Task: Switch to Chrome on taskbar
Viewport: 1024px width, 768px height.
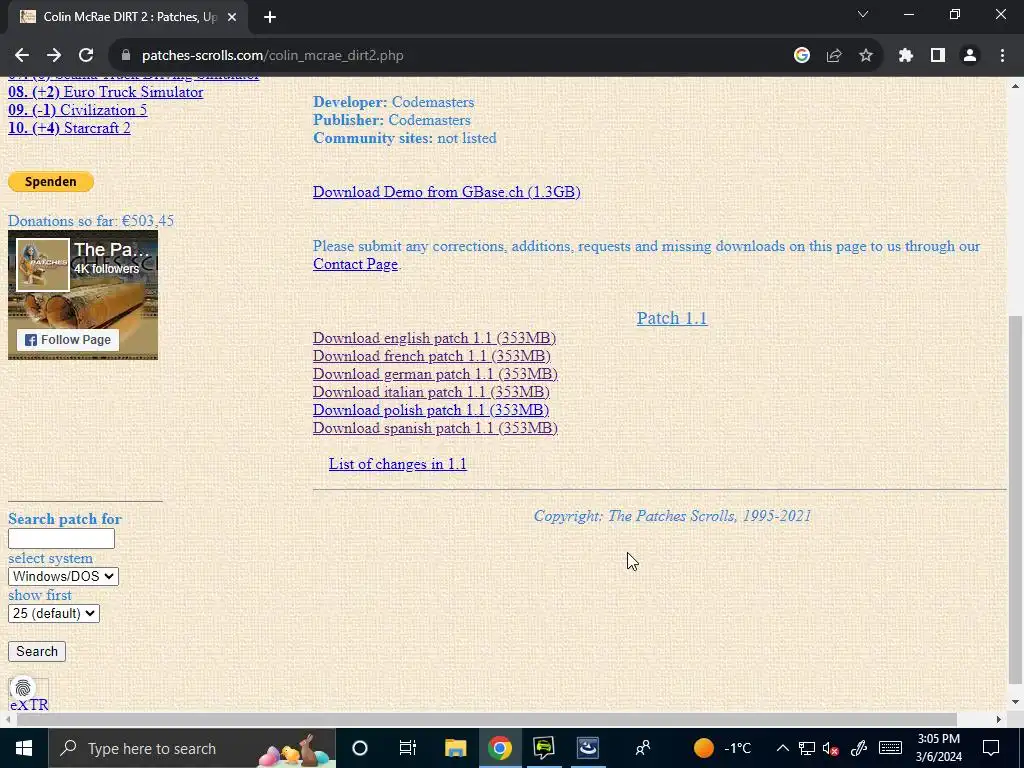Action: (500, 748)
